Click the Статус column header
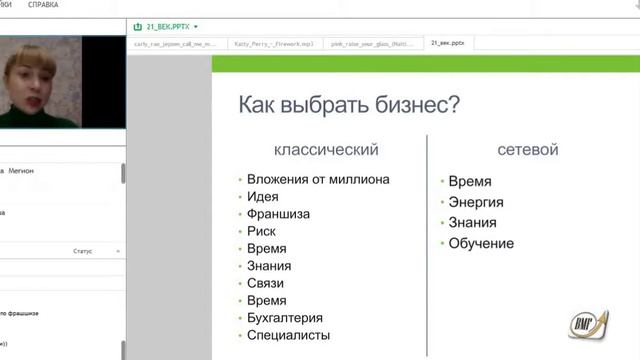The width and height of the screenshot is (640, 360). [x=82, y=251]
